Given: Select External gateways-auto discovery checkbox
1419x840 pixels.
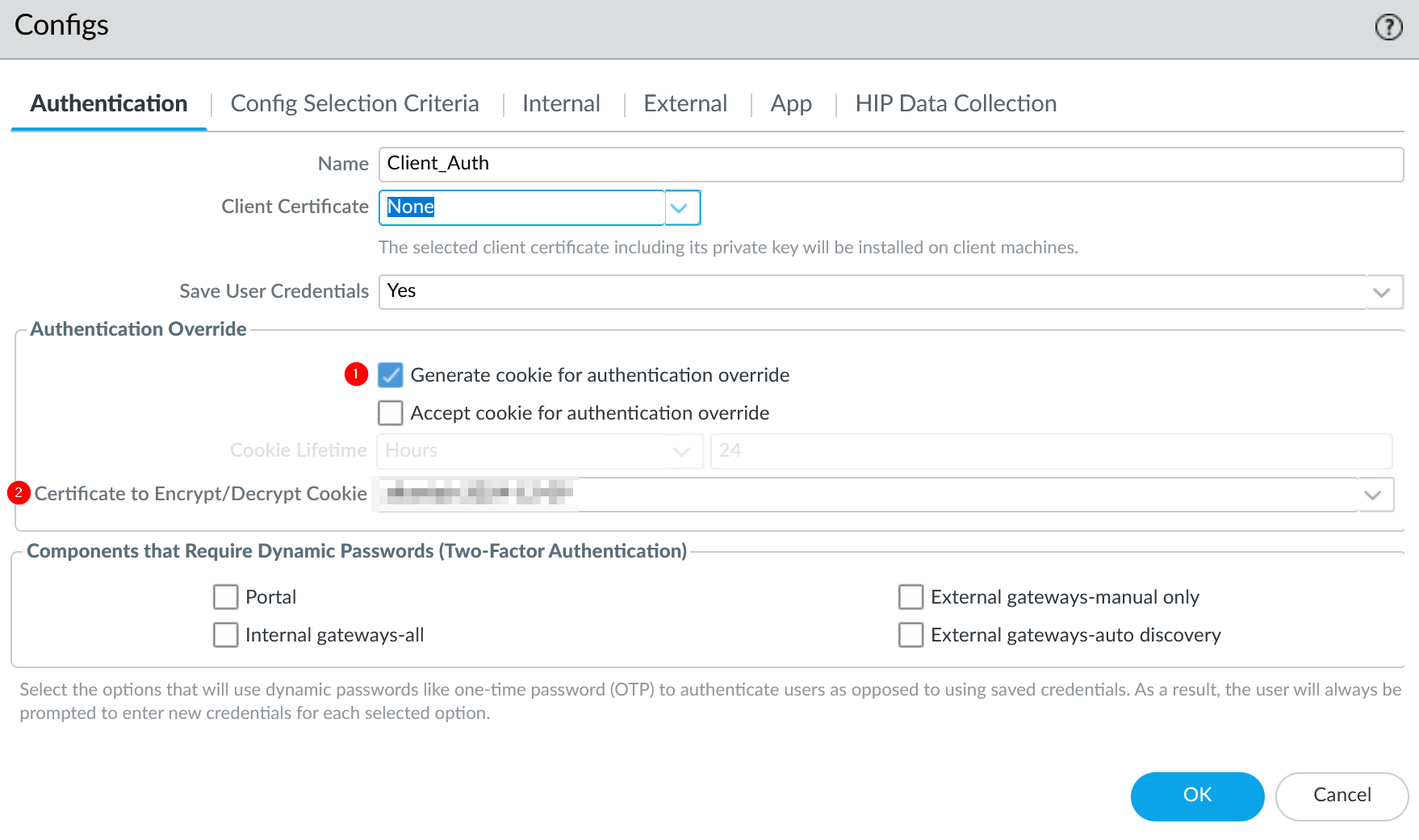Looking at the screenshot, I should click(911, 635).
